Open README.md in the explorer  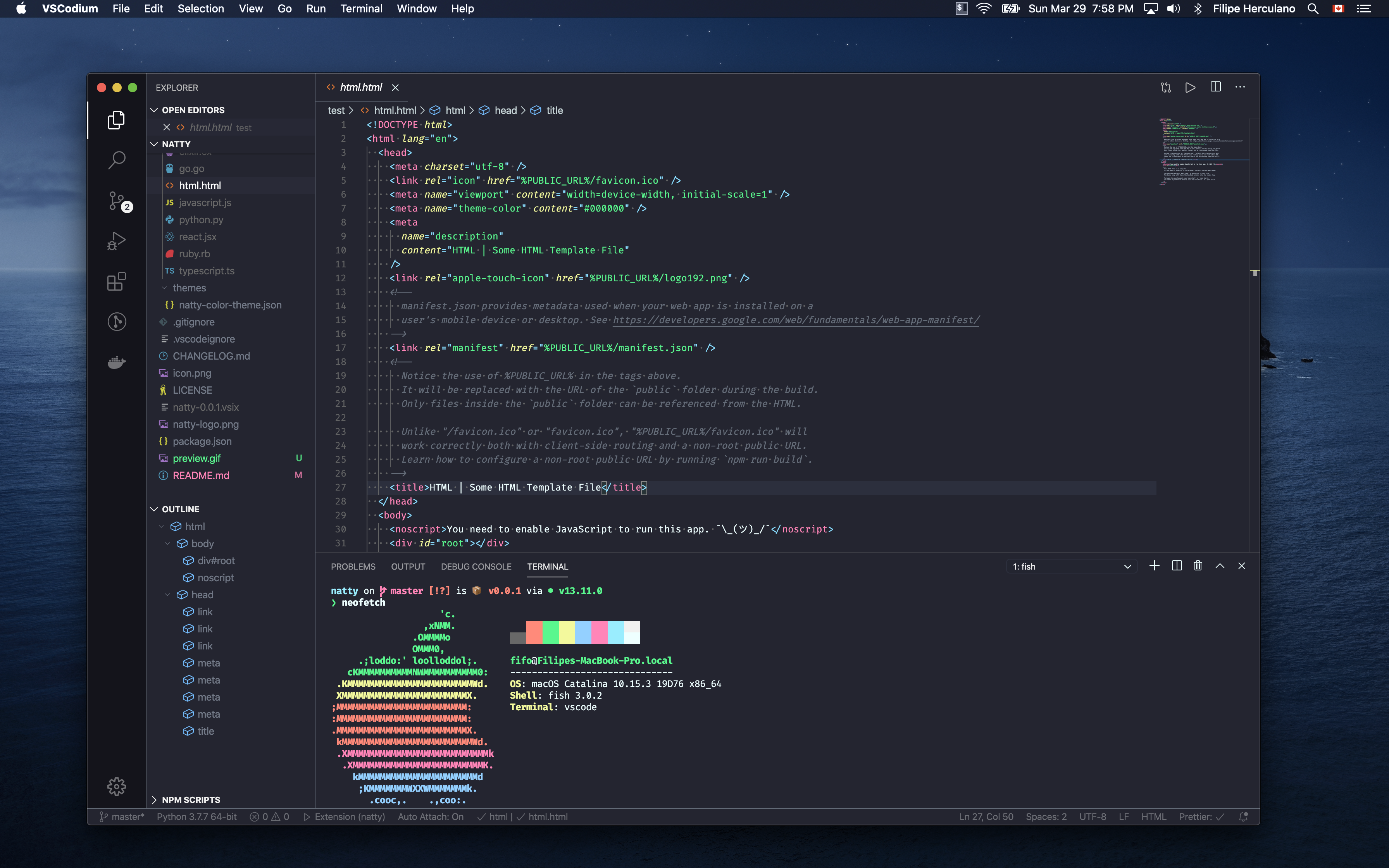[201, 475]
